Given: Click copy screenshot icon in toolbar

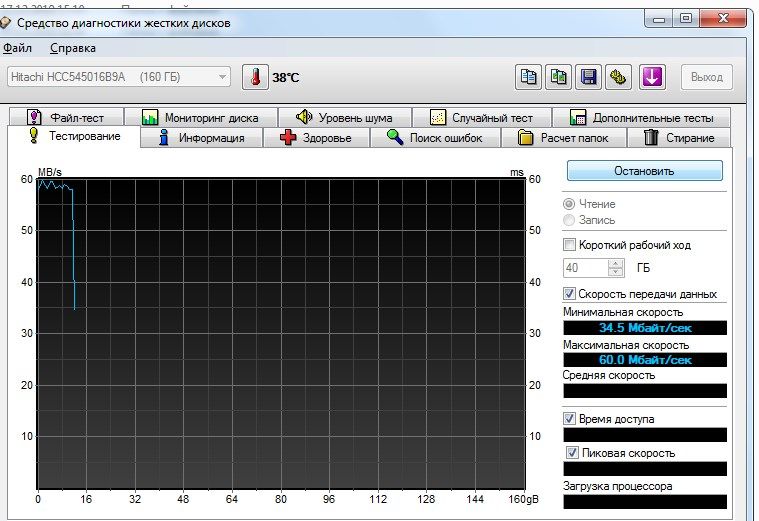Looking at the screenshot, I should point(559,77).
